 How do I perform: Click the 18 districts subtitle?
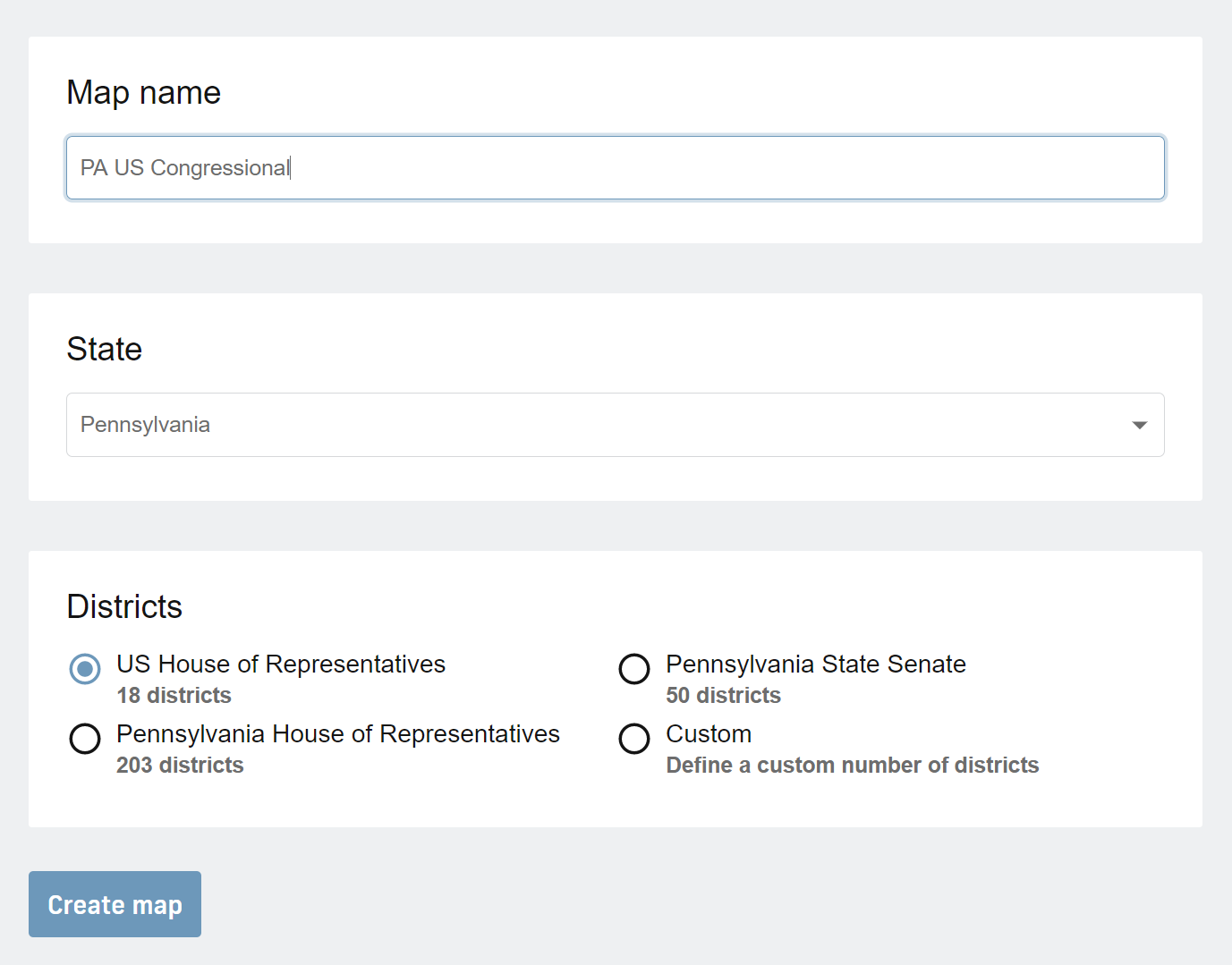click(174, 695)
